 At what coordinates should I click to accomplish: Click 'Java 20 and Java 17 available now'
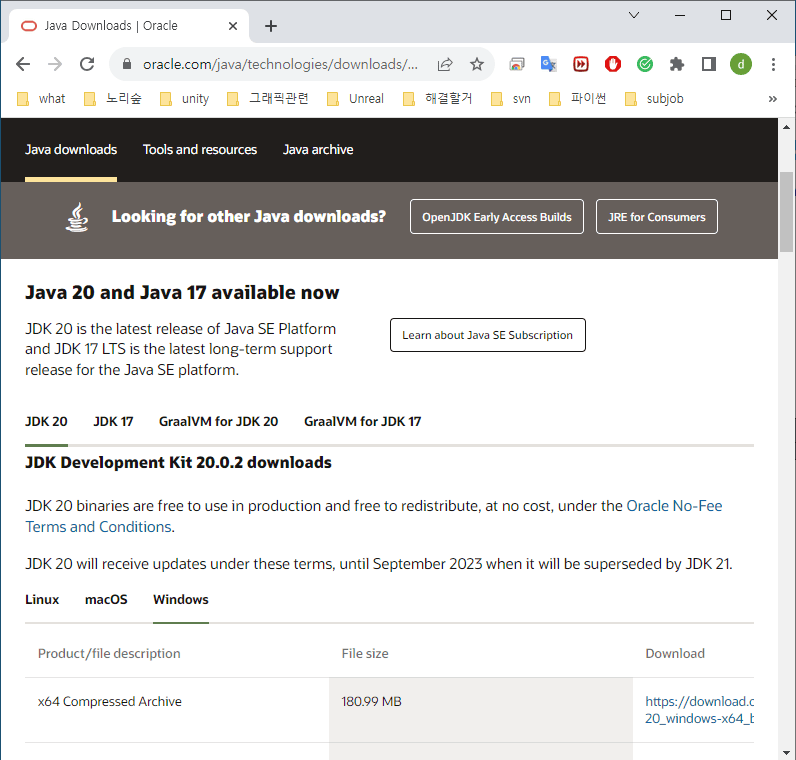click(x=182, y=292)
